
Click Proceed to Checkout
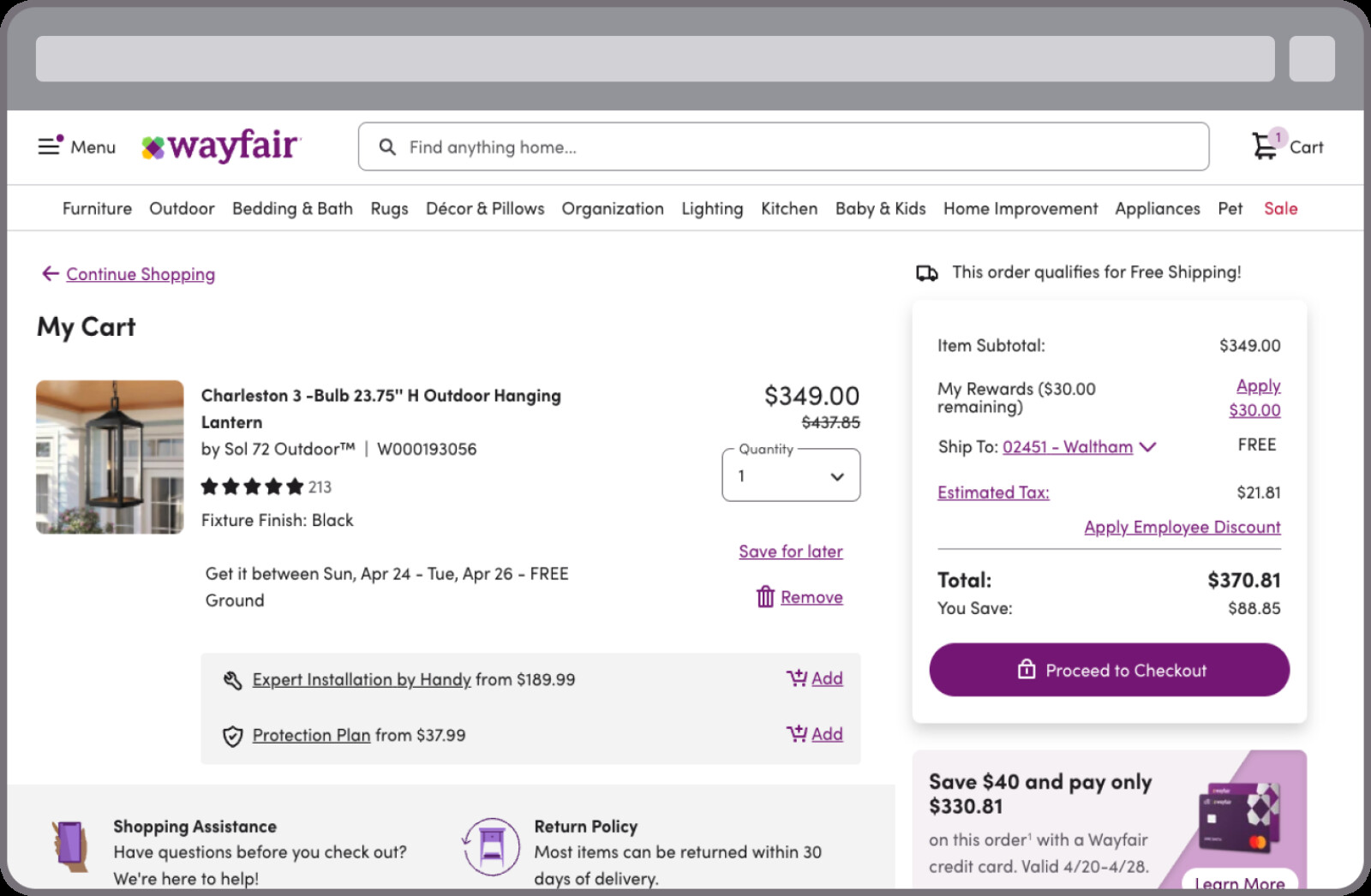coord(1109,670)
